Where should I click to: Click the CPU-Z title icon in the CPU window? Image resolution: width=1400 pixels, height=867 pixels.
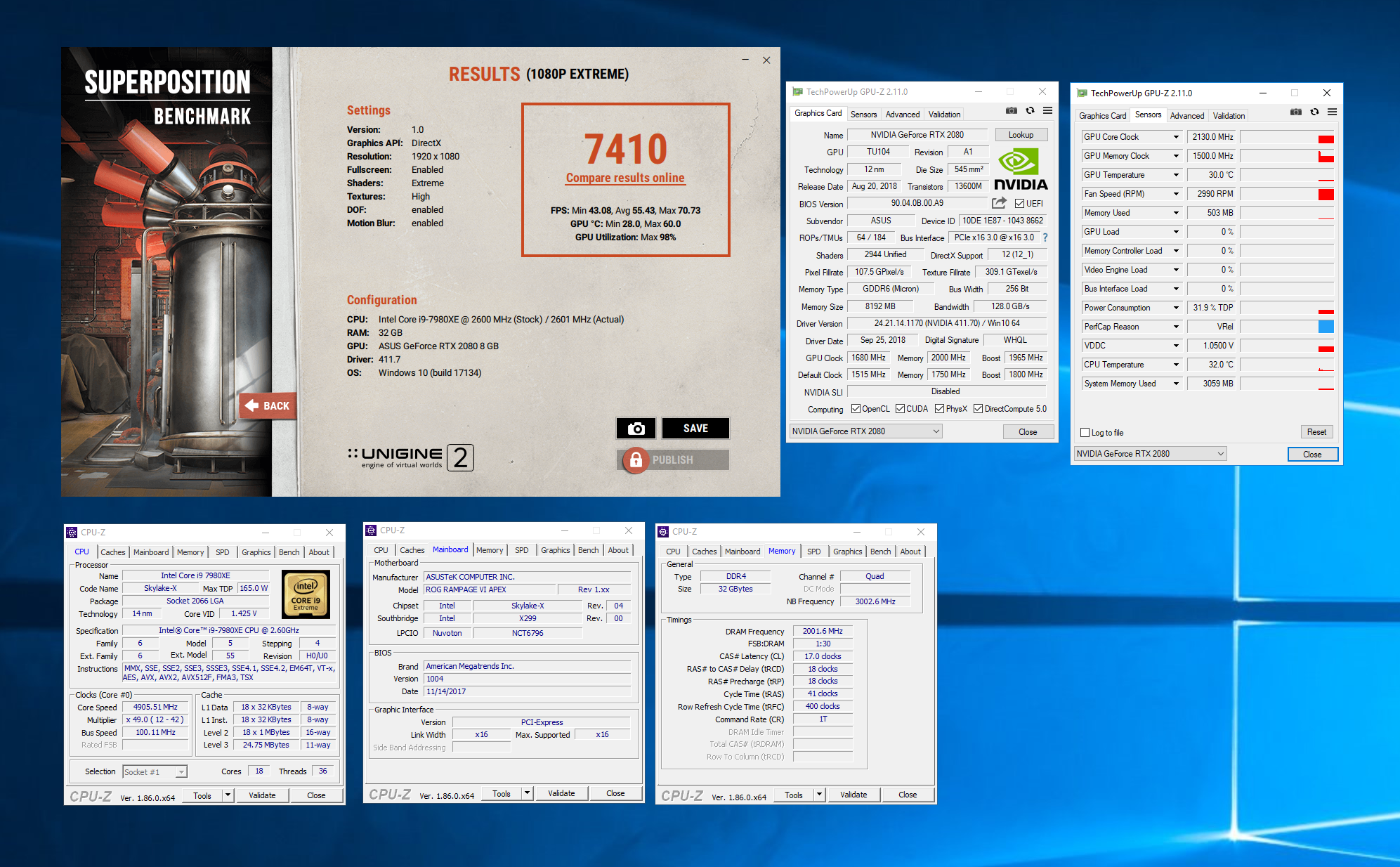(x=72, y=533)
